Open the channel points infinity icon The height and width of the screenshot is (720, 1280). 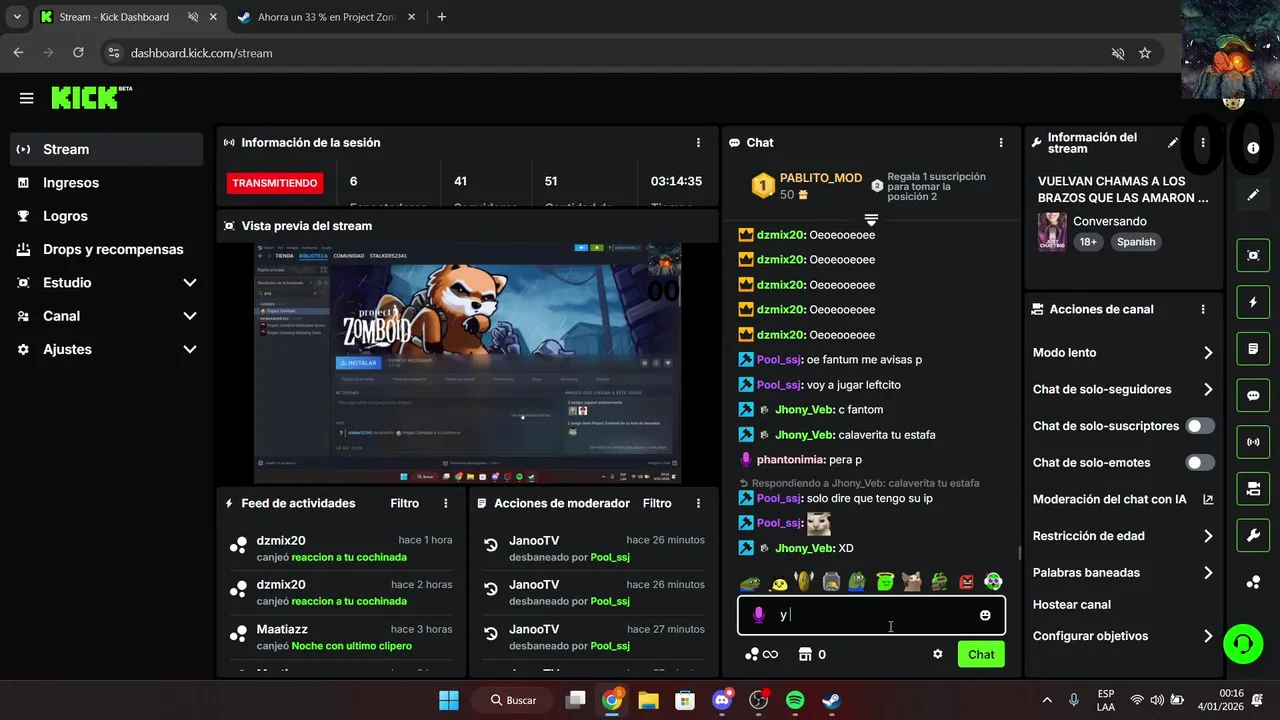(762, 654)
